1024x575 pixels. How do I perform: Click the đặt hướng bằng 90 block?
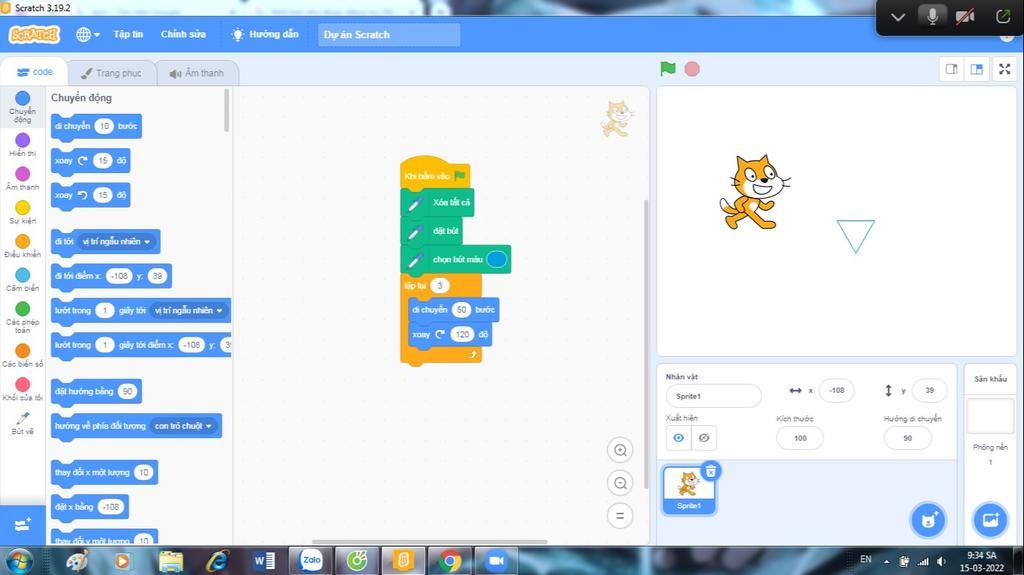click(x=96, y=391)
